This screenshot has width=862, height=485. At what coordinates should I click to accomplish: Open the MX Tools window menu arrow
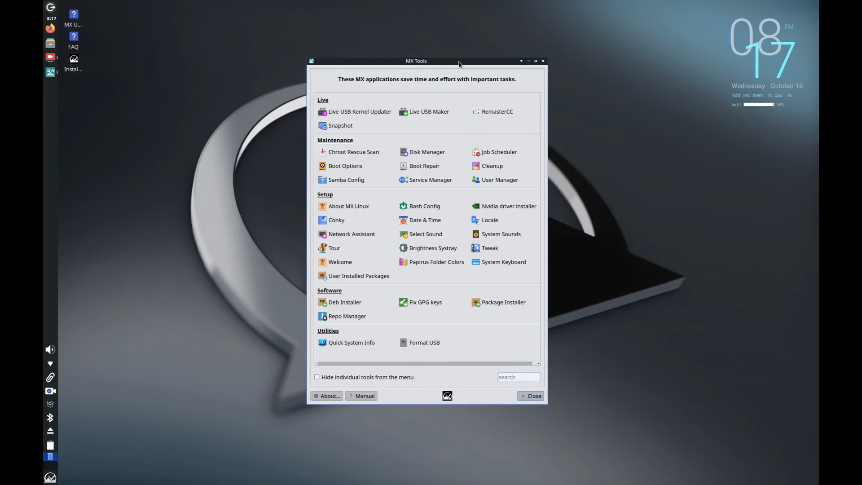(521, 61)
